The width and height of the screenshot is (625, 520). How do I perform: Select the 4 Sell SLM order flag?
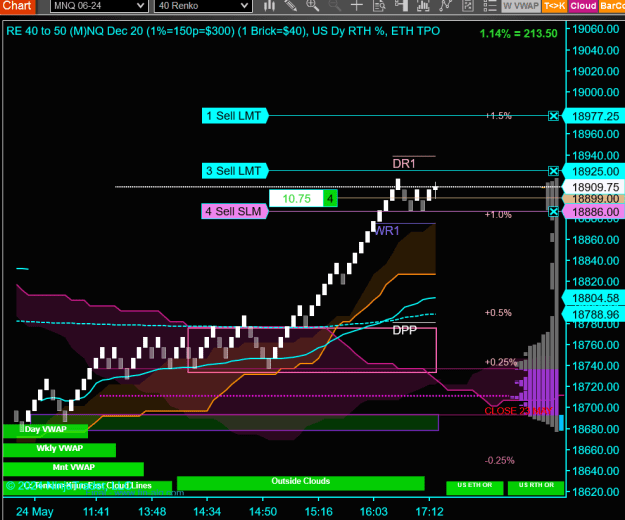[x=235, y=211]
